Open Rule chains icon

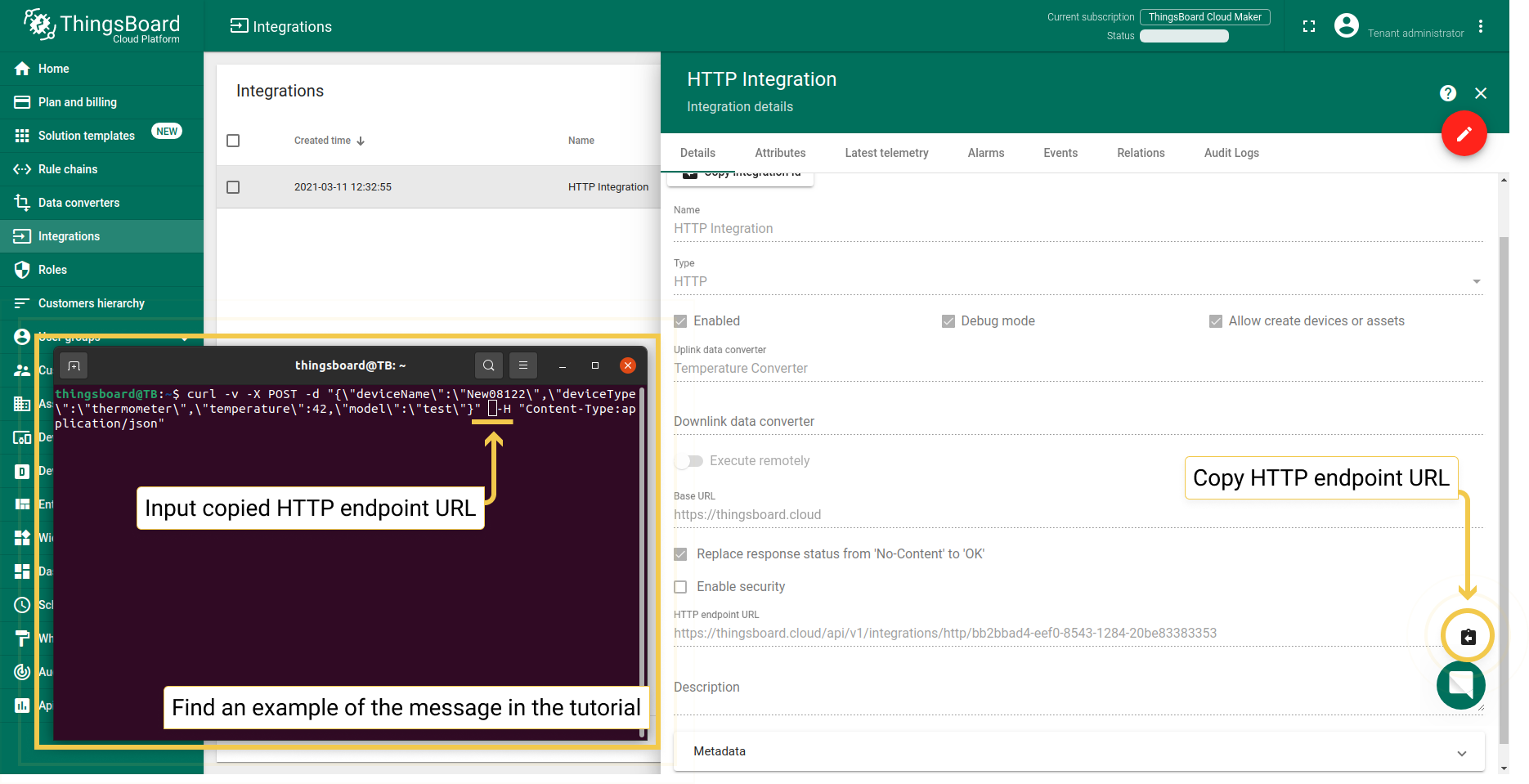tap(22, 169)
